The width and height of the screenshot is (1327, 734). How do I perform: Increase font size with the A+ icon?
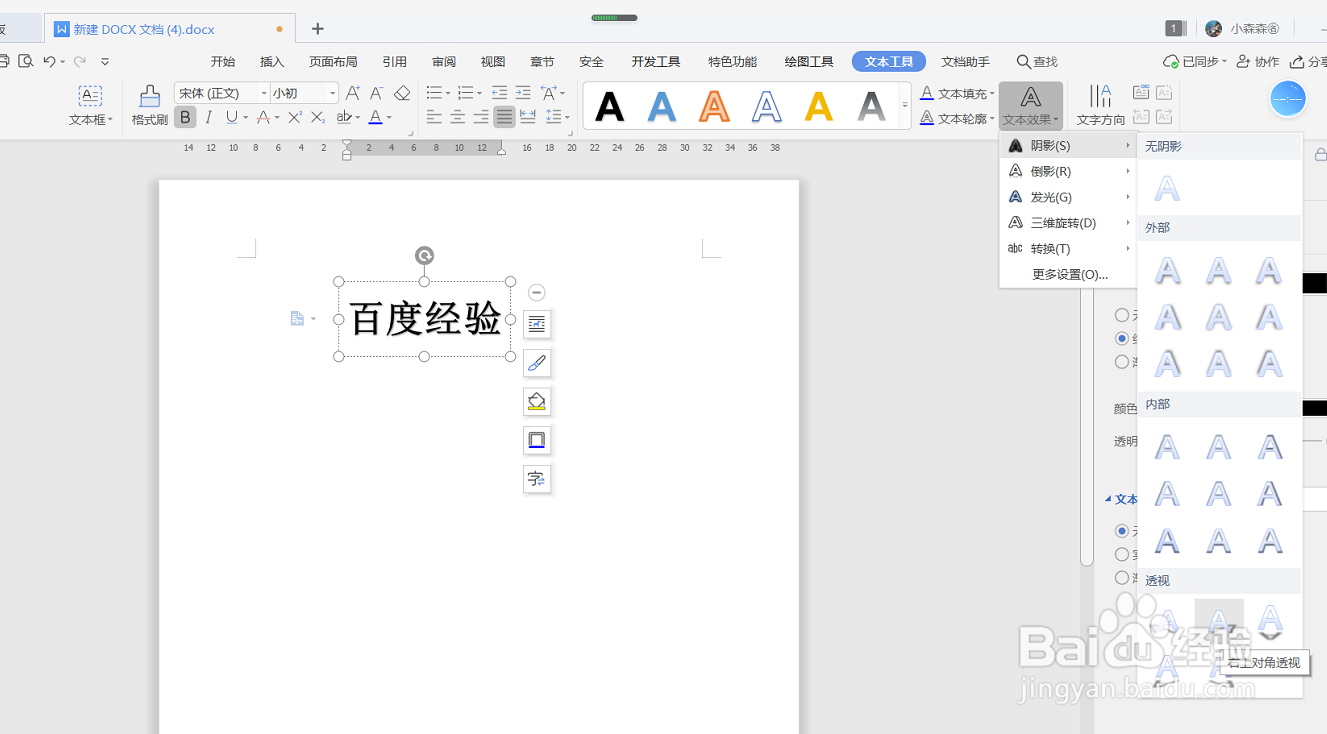tap(352, 93)
